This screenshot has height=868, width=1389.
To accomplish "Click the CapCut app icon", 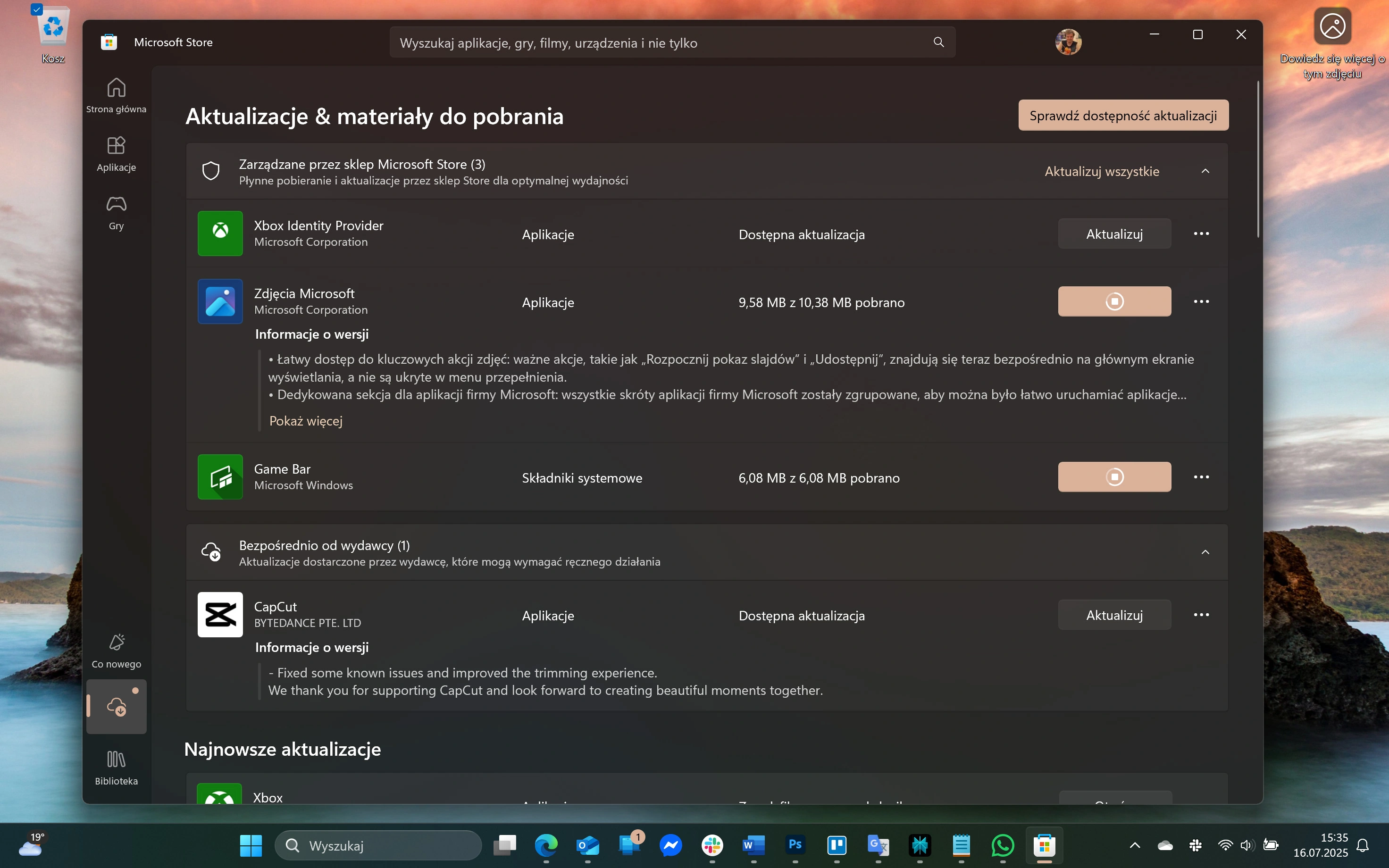I will (220, 615).
